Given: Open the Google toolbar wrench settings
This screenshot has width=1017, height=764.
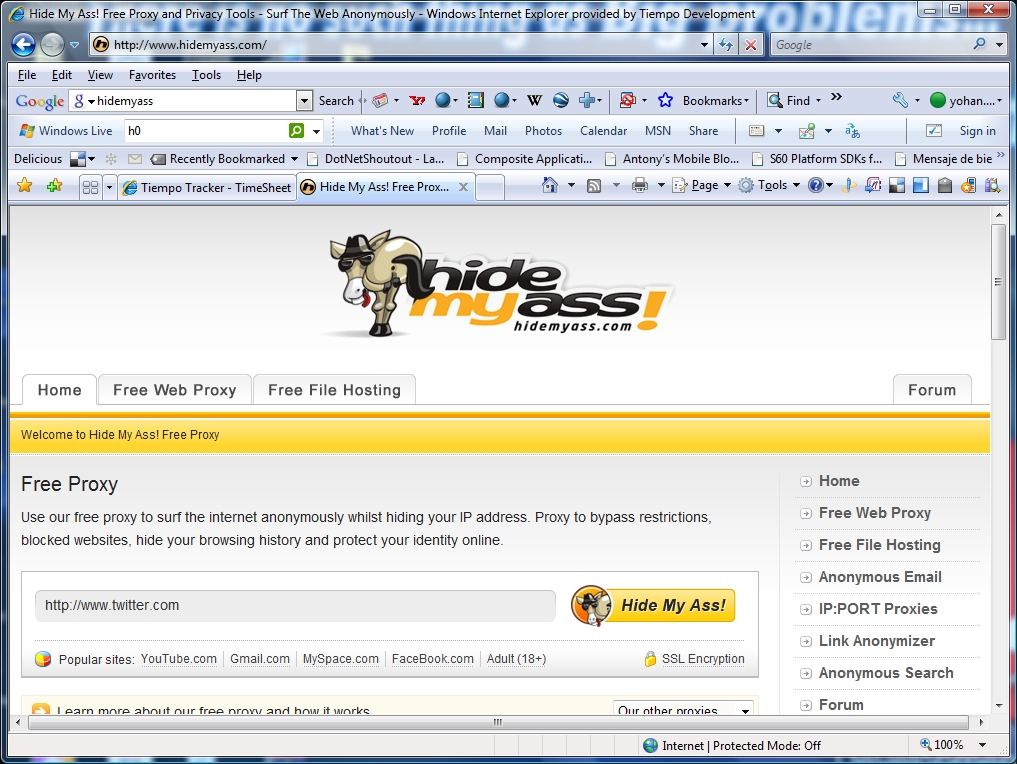Looking at the screenshot, I should [x=900, y=101].
